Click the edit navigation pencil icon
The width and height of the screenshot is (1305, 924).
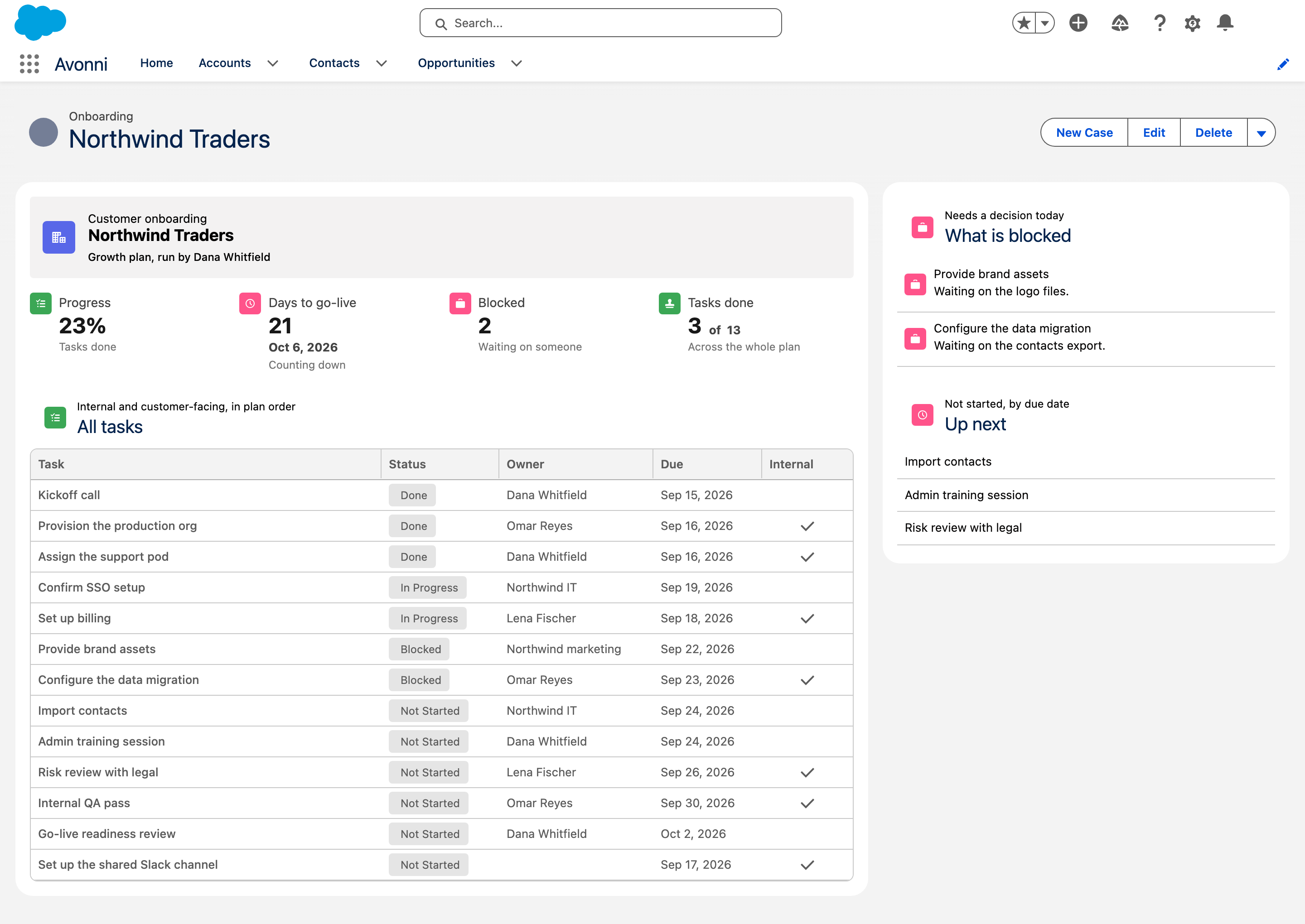point(1283,64)
